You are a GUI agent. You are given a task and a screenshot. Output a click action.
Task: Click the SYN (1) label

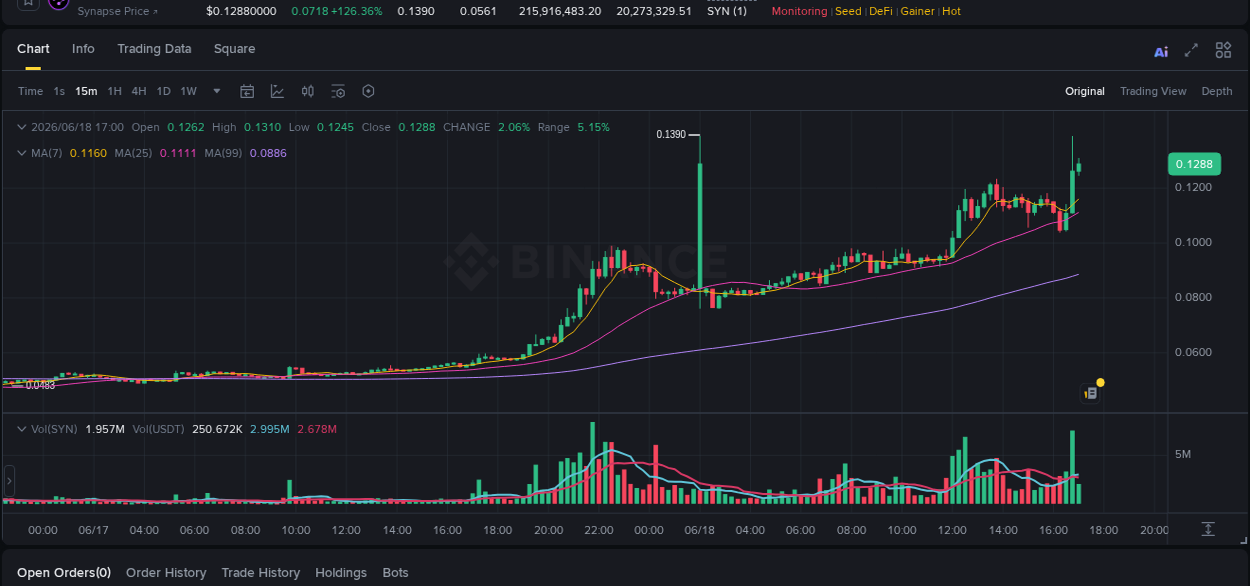click(x=727, y=11)
